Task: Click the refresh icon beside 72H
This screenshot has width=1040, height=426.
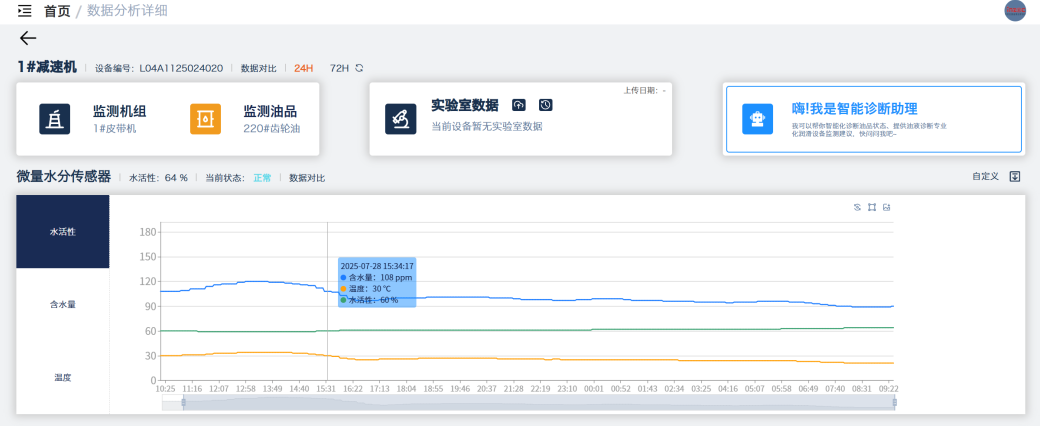Action: (359, 68)
